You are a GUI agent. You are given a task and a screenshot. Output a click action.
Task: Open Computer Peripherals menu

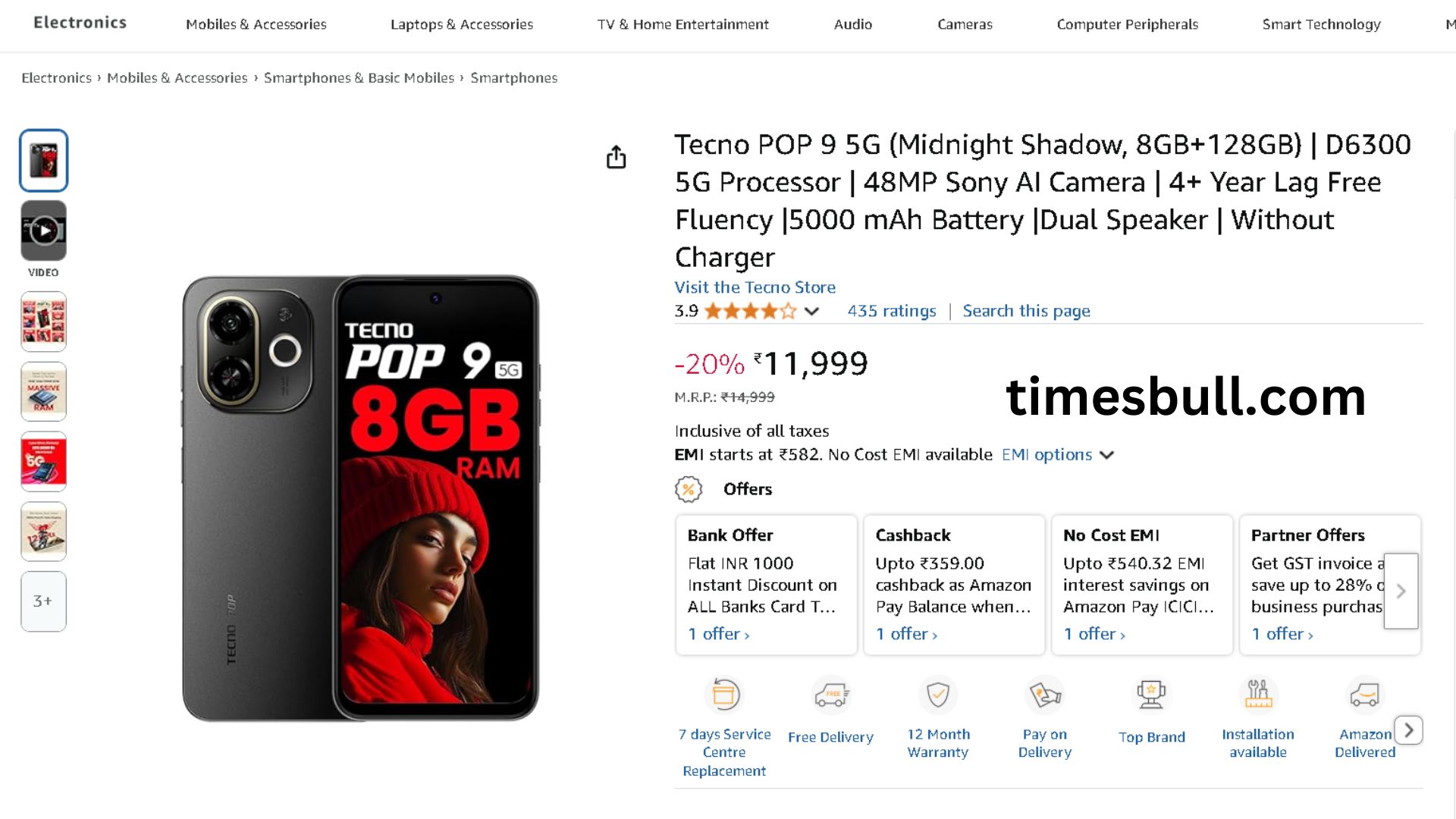click(1127, 24)
